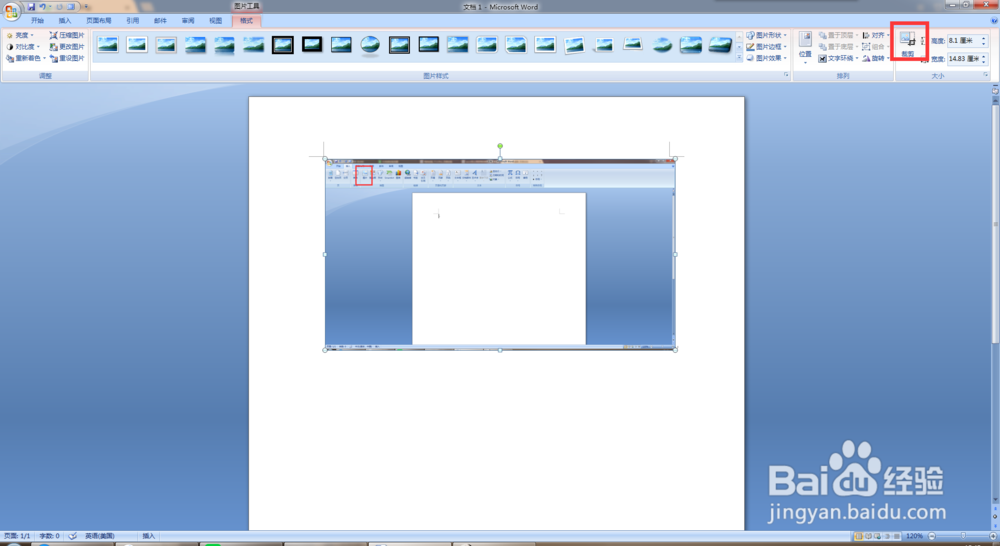
Task: Switch to the 插入 ribbon tab
Action: [x=65, y=20]
